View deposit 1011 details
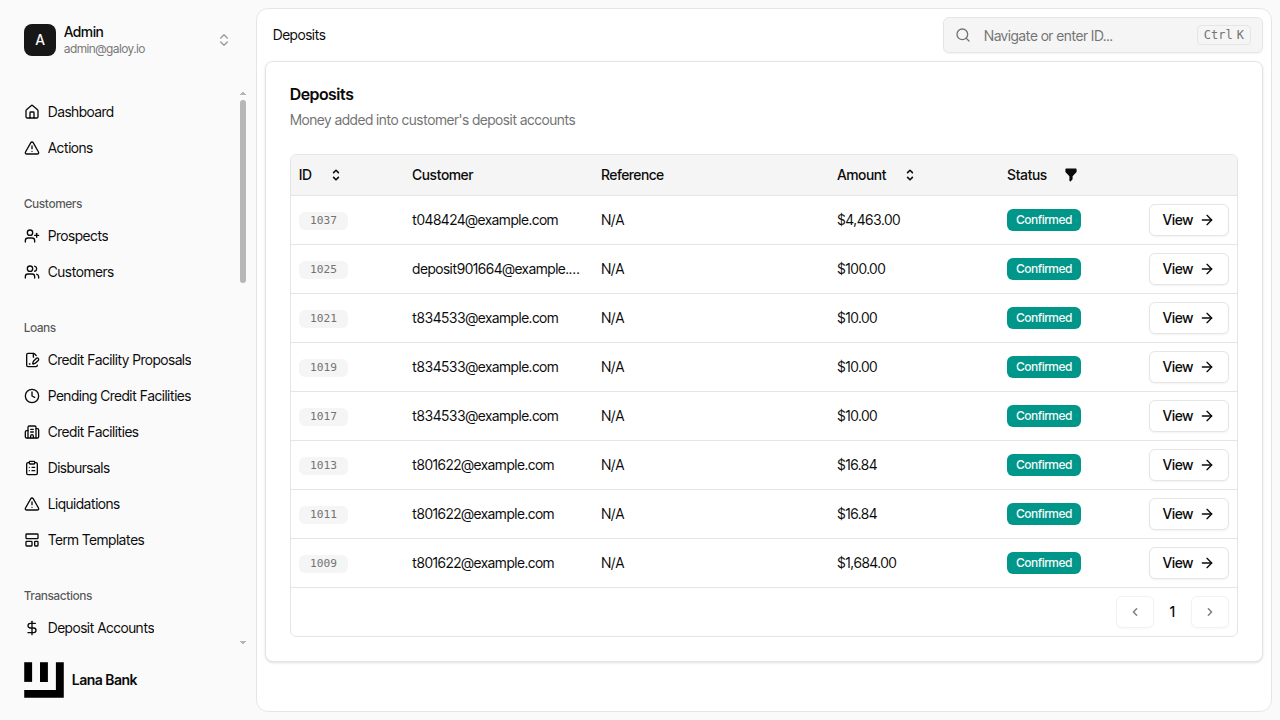This screenshot has width=1280, height=720. 1188,514
